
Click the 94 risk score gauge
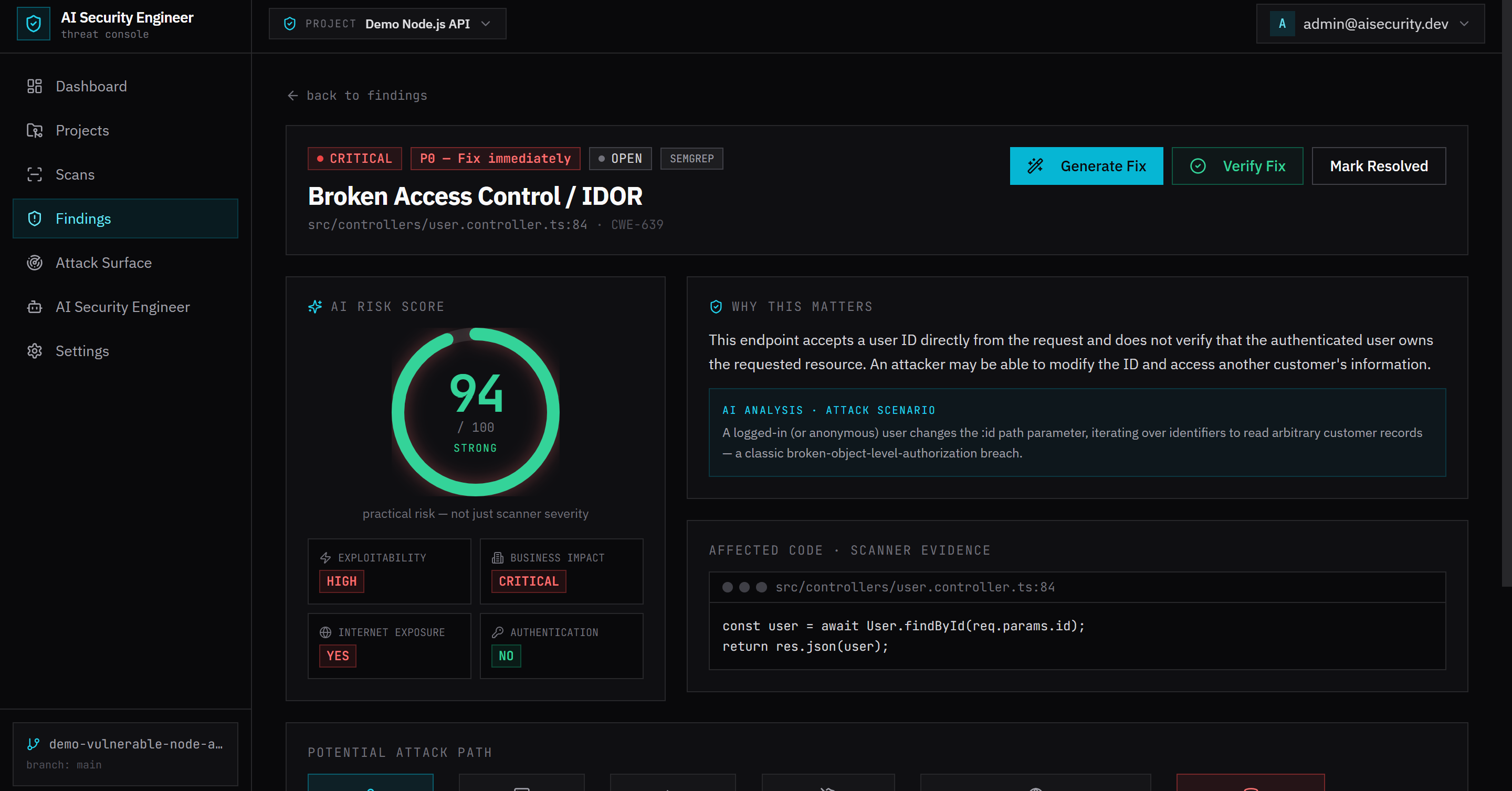point(476,412)
